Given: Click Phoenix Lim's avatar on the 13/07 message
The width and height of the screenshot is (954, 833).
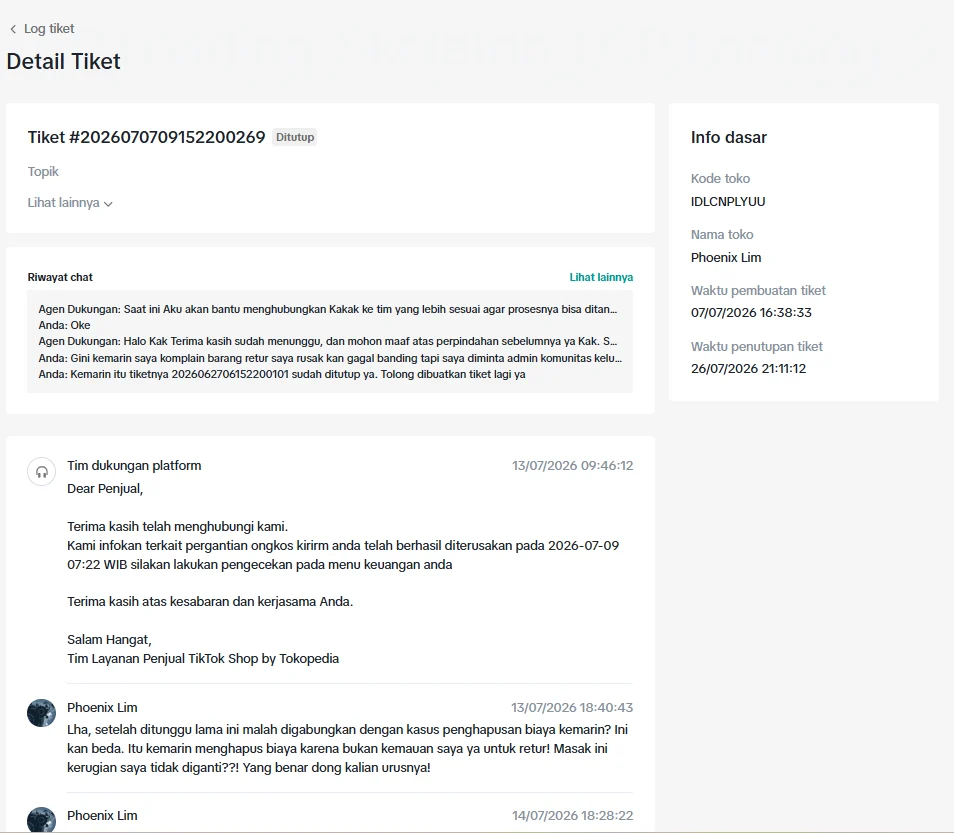Looking at the screenshot, I should pos(41,713).
